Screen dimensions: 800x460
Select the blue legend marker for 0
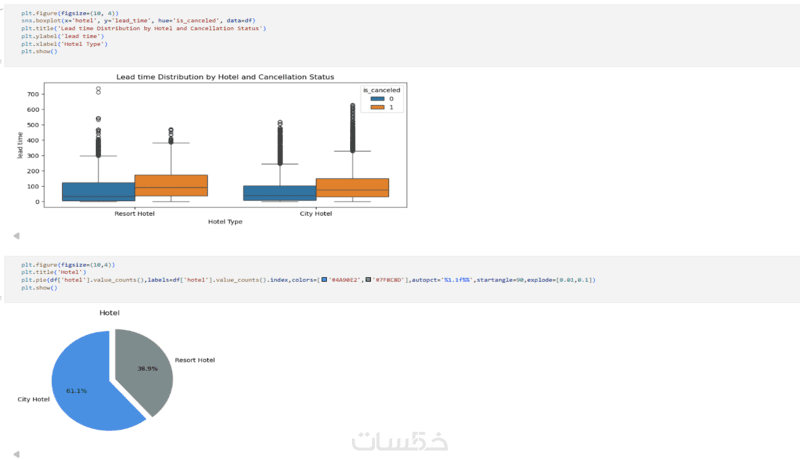(x=378, y=99)
